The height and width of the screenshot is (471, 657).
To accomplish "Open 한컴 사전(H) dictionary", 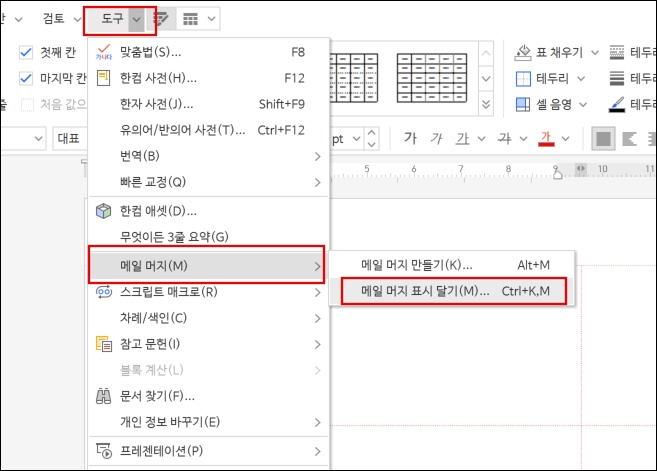I will pyautogui.click(x=209, y=78).
